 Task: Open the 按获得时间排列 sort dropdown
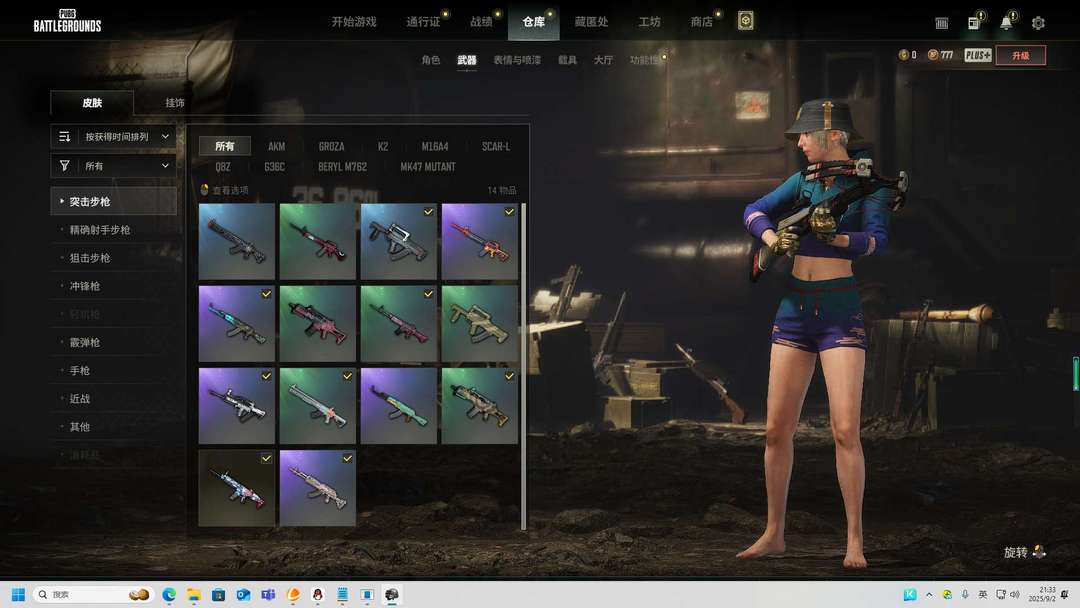(114, 136)
